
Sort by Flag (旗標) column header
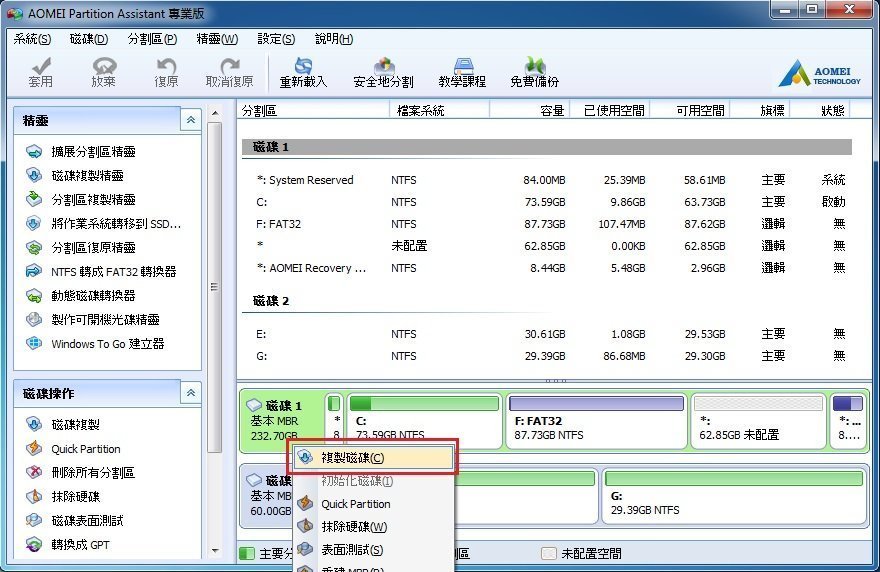click(x=760, y=111)
